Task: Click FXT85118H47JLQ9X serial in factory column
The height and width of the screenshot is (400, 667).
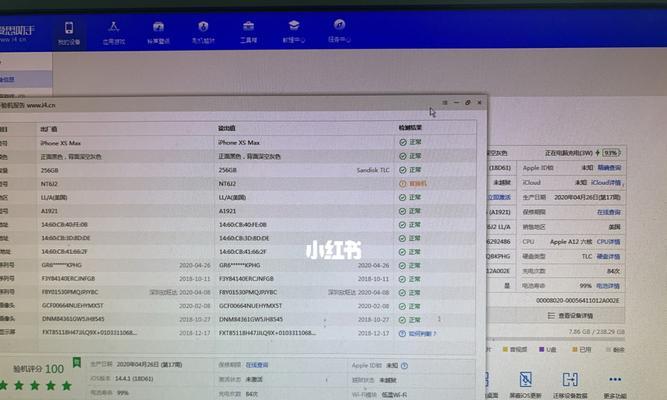Action: (x=89, y=332)
